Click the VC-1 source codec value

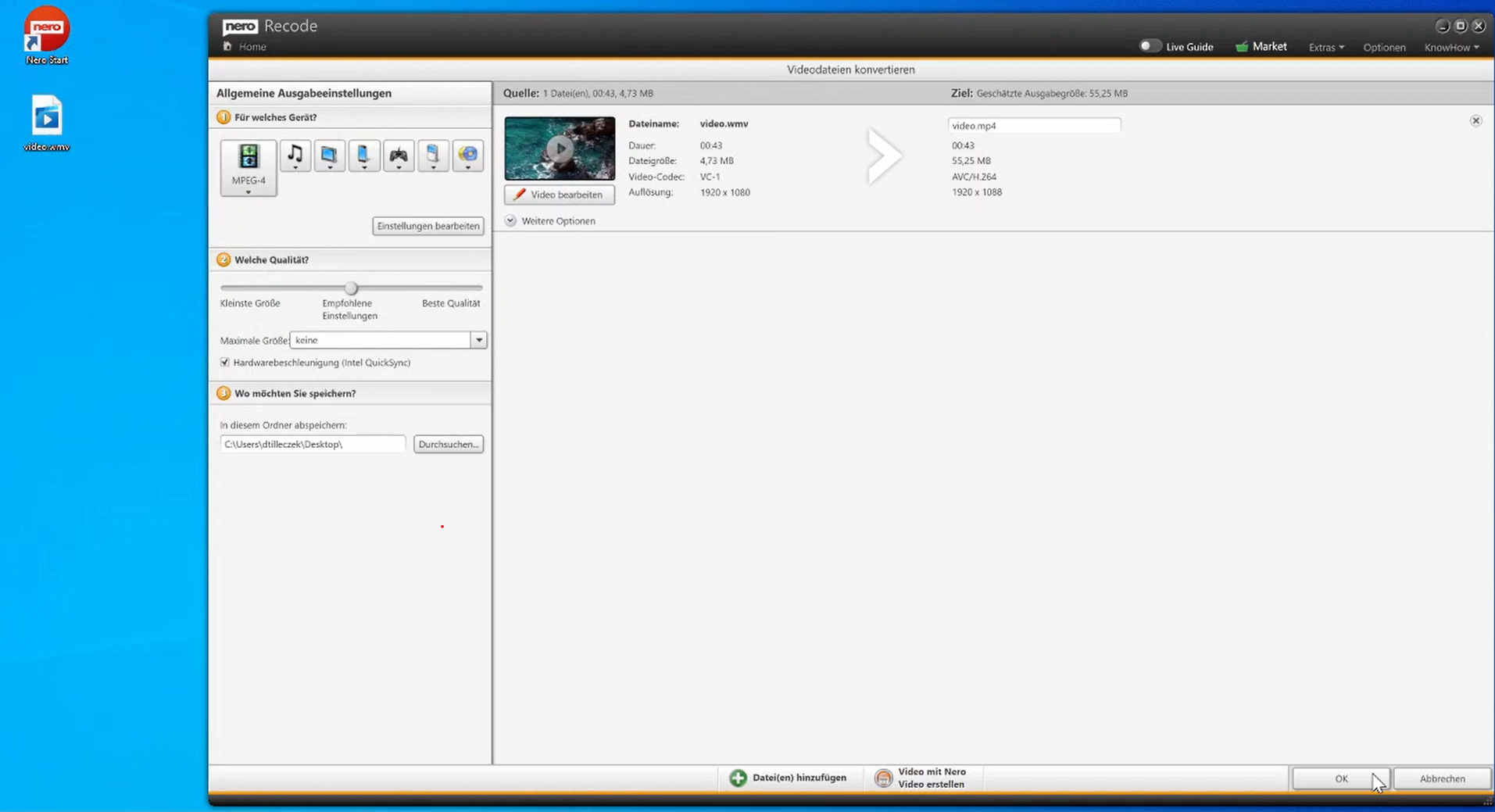(710, 177)
